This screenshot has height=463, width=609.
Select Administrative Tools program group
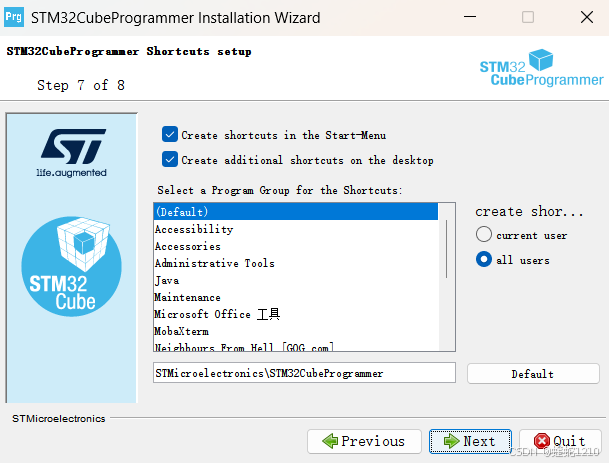coord(296,263)
